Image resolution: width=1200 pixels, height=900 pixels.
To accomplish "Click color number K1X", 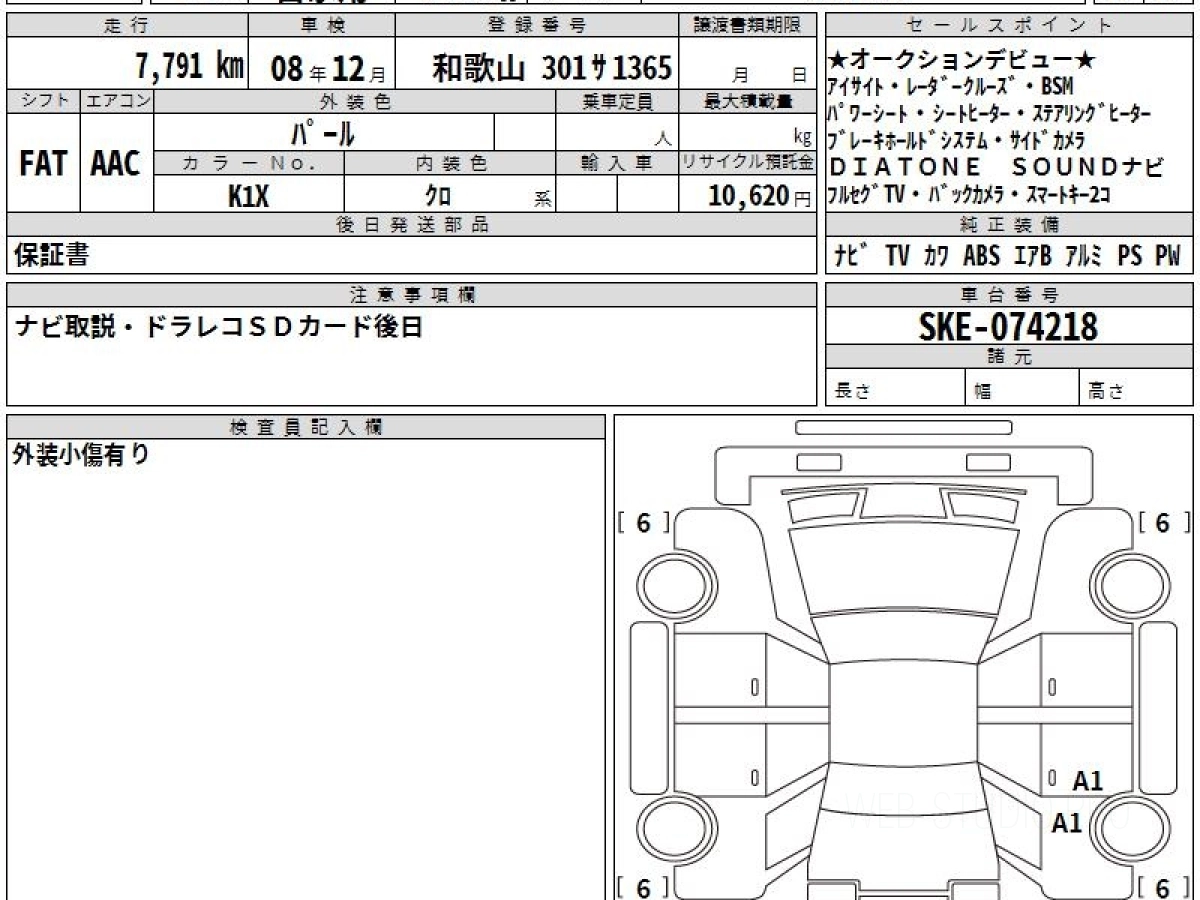I will (x=248, y=196).
